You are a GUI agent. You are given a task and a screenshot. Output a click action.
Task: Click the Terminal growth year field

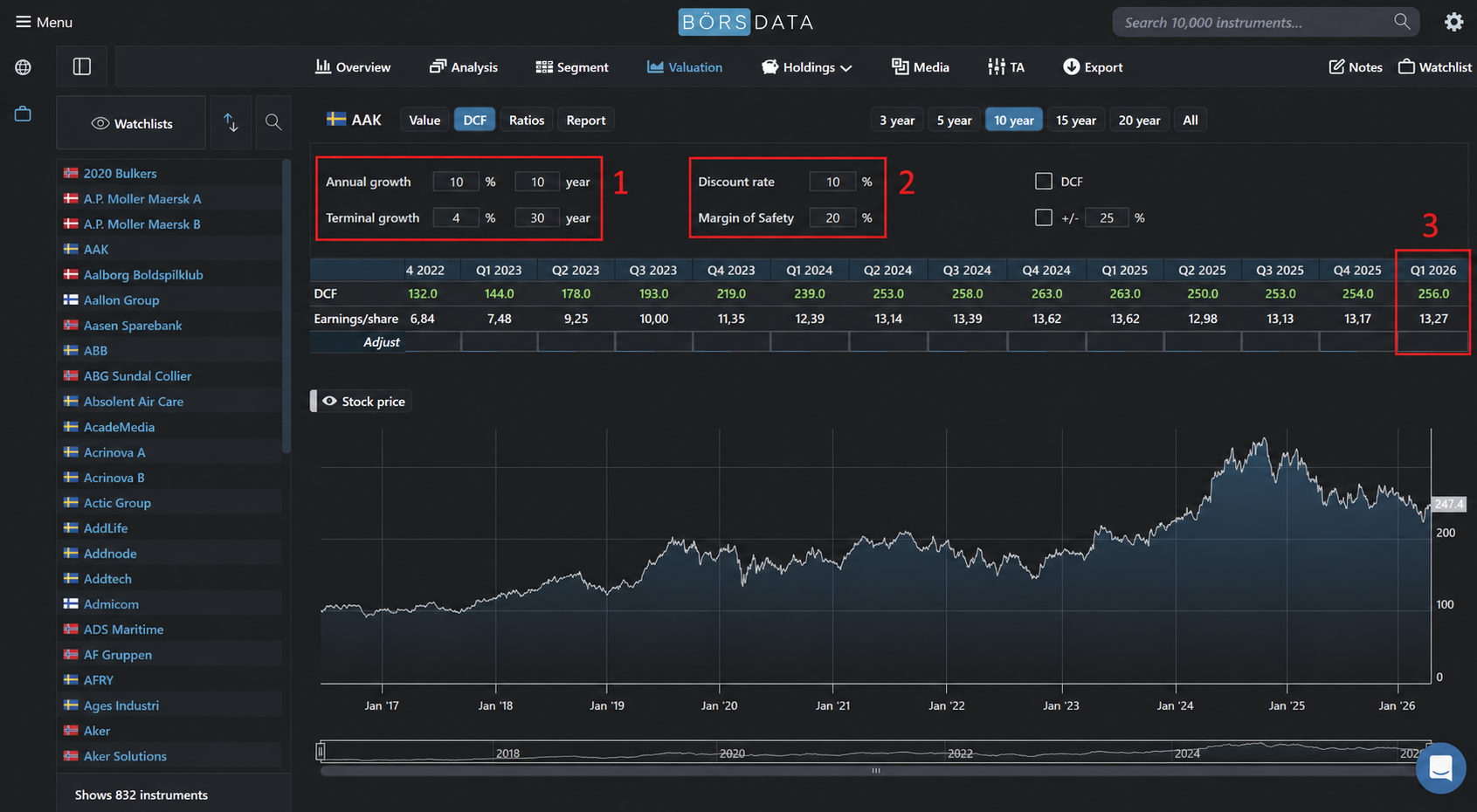coord(537,217)
